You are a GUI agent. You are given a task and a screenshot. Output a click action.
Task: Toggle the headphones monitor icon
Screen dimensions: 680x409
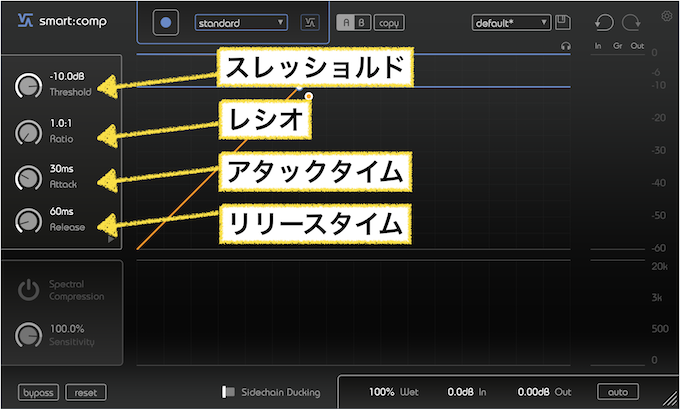point(566,46)
